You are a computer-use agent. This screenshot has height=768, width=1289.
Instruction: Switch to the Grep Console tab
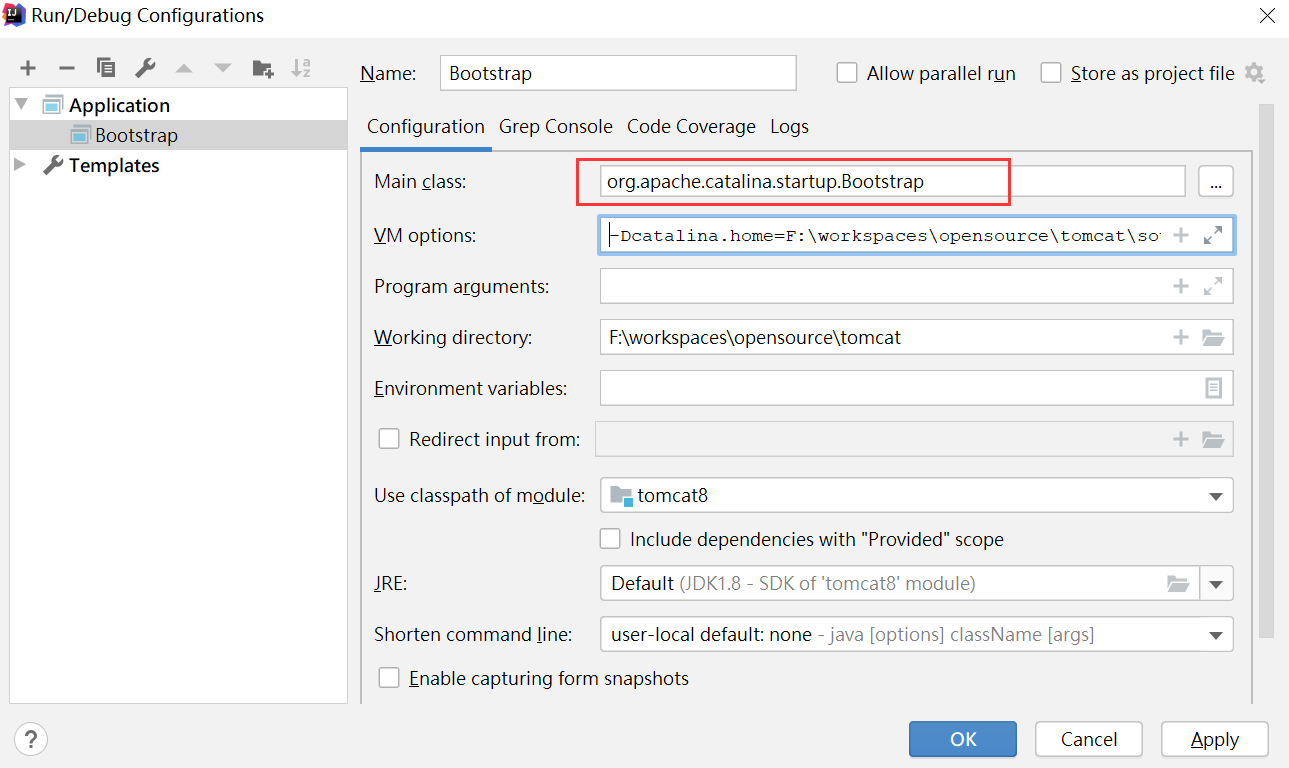pyautogui.click(x=556, y=127)
